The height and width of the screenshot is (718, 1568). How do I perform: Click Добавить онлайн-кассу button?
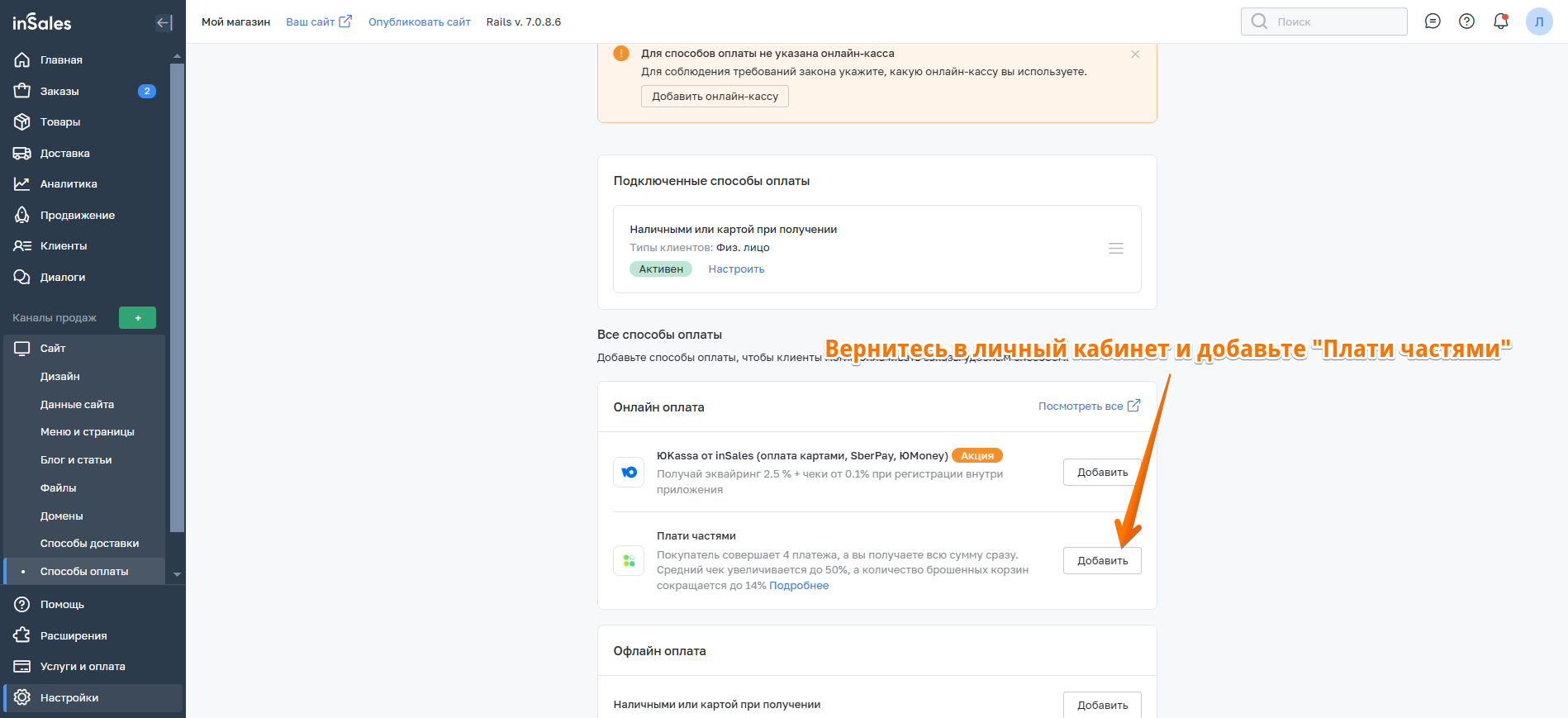tap(715, 97)
